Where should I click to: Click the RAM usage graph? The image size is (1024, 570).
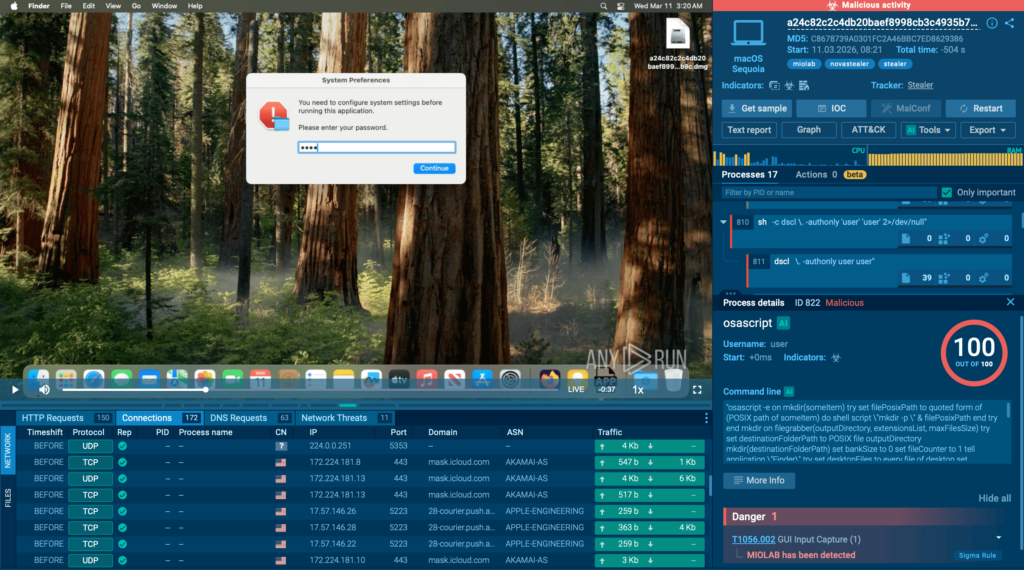pyautogui.click(x=945, y=157)
